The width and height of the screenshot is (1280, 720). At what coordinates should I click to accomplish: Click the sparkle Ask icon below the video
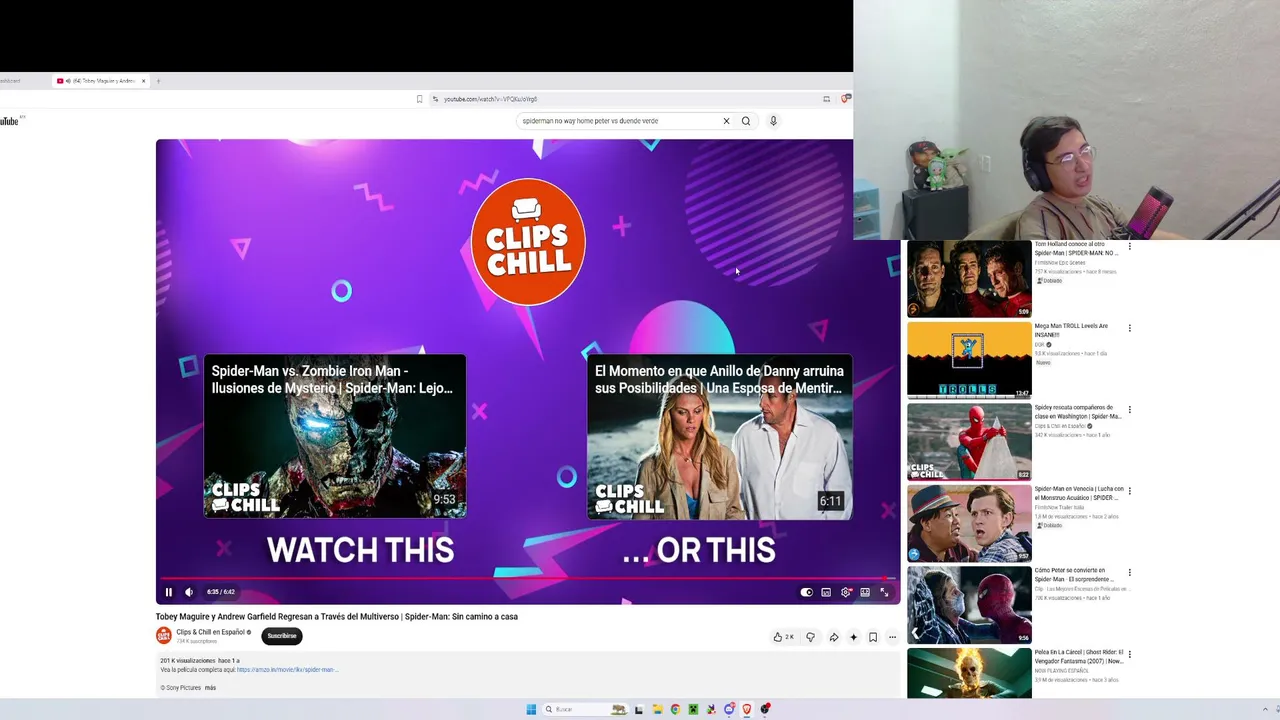(853, 637)
